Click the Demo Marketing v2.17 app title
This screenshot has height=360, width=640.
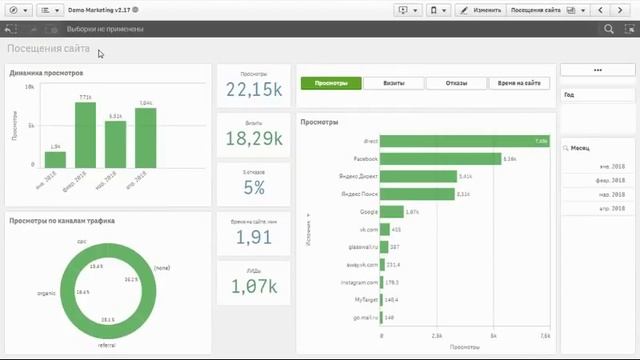(99, 10)
